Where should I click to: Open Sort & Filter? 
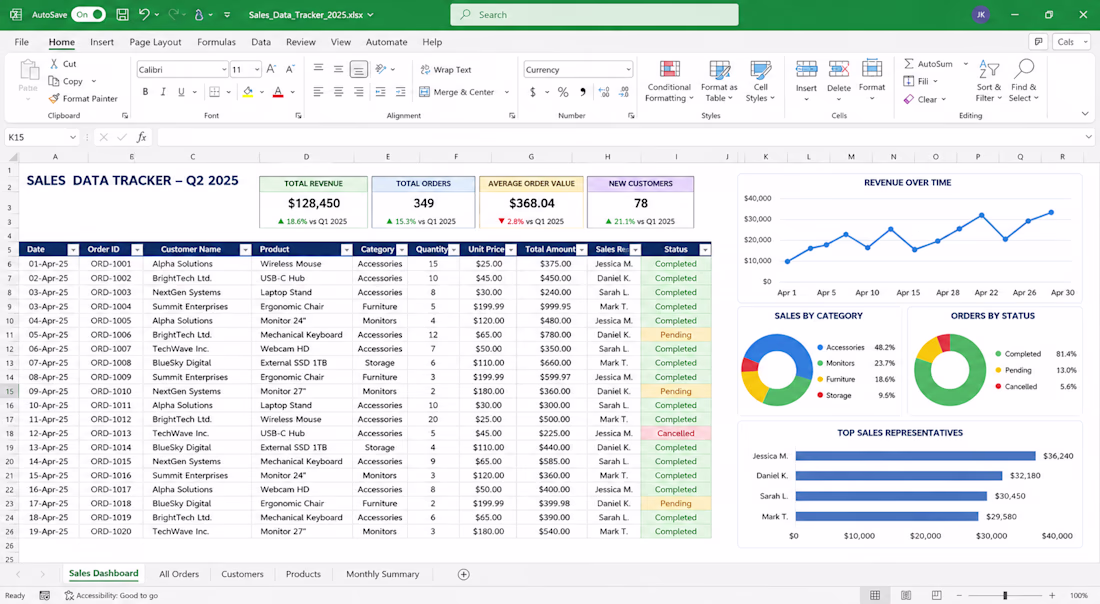coord(989,81)
